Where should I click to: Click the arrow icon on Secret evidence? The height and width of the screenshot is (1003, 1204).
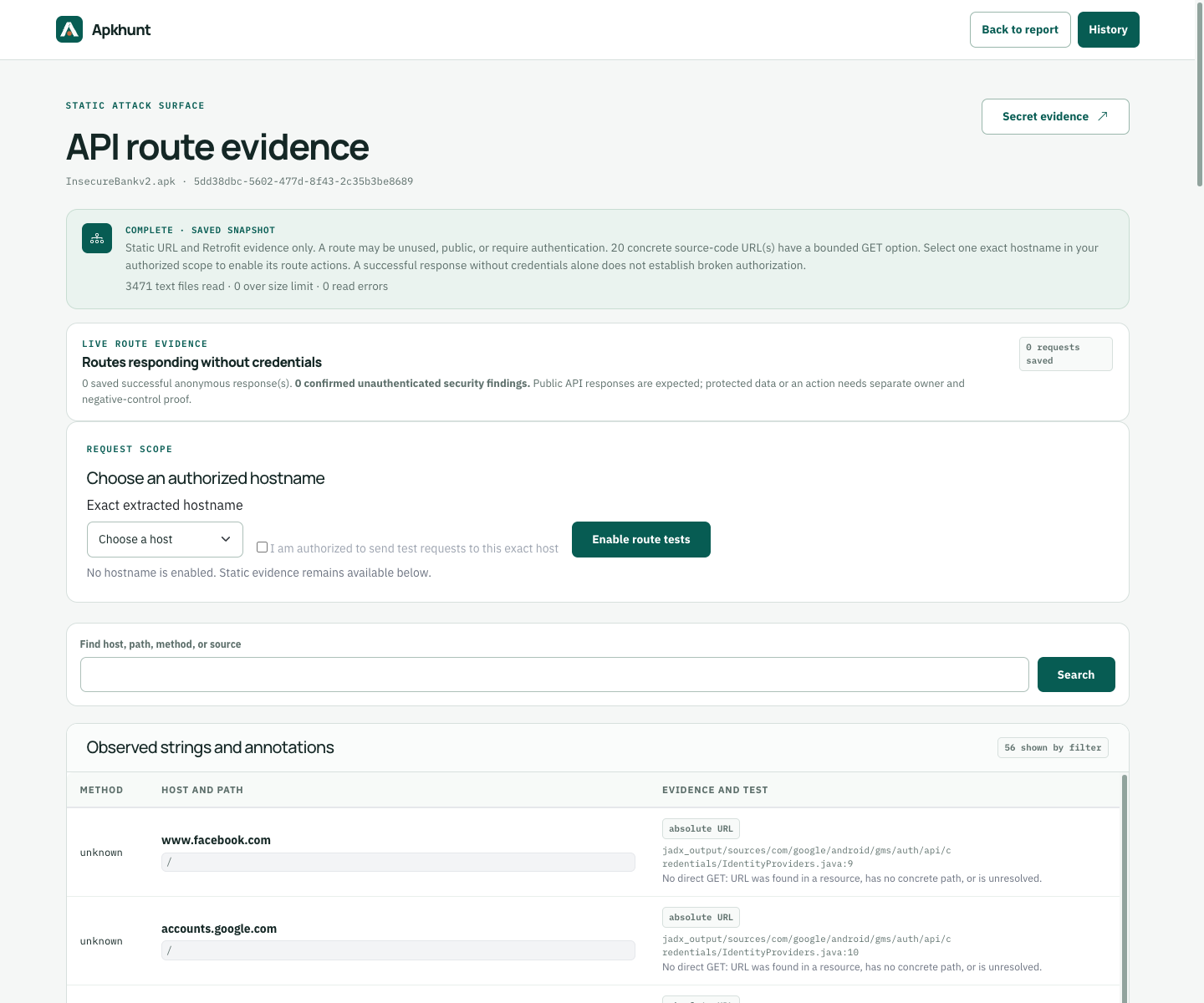[x=1103, y=116]
